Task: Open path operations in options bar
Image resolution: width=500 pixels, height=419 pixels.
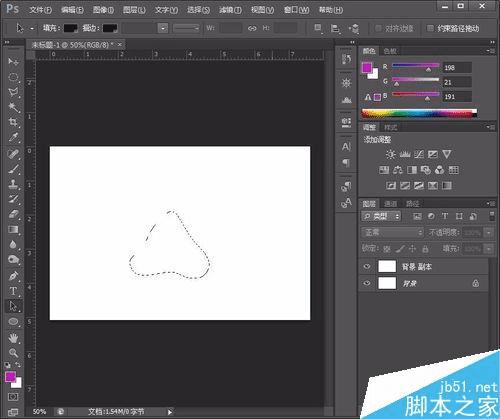Action: tap(318, 29)
